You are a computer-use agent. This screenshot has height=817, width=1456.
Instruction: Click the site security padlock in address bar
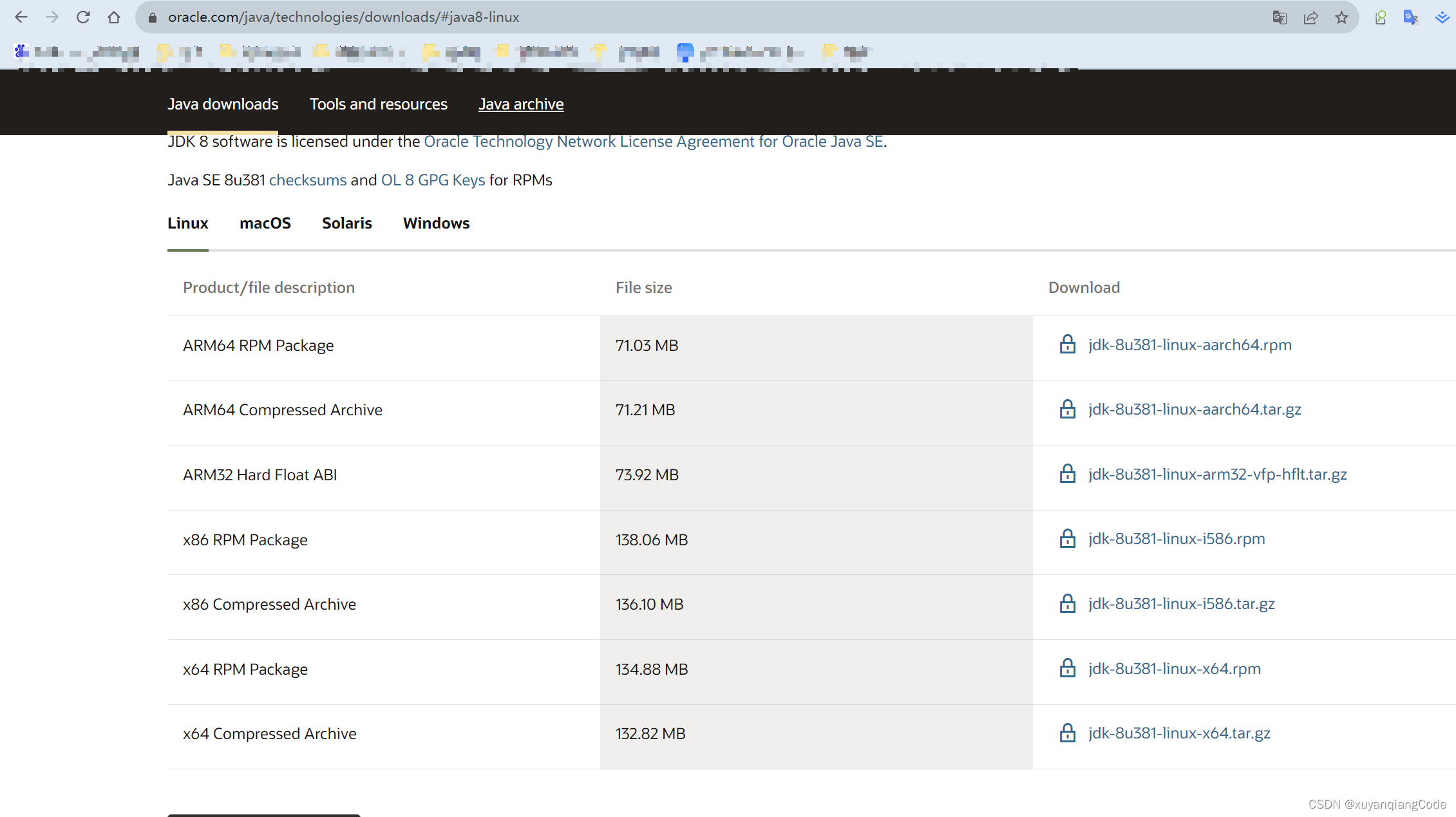click(153, 17)
